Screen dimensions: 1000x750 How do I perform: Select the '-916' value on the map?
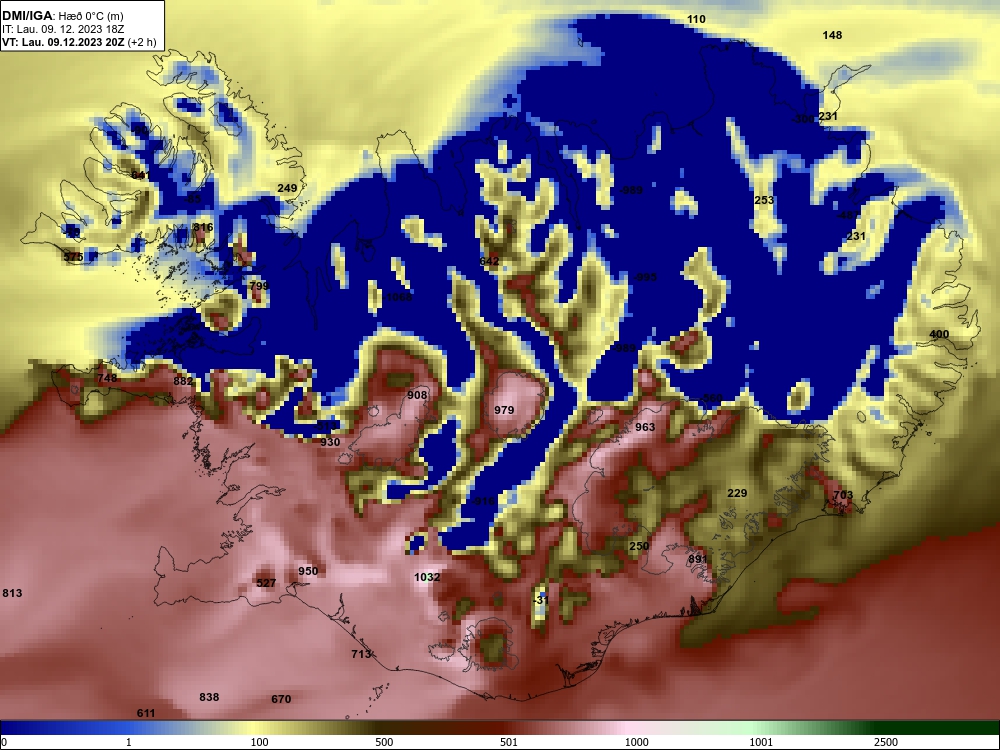483,501
